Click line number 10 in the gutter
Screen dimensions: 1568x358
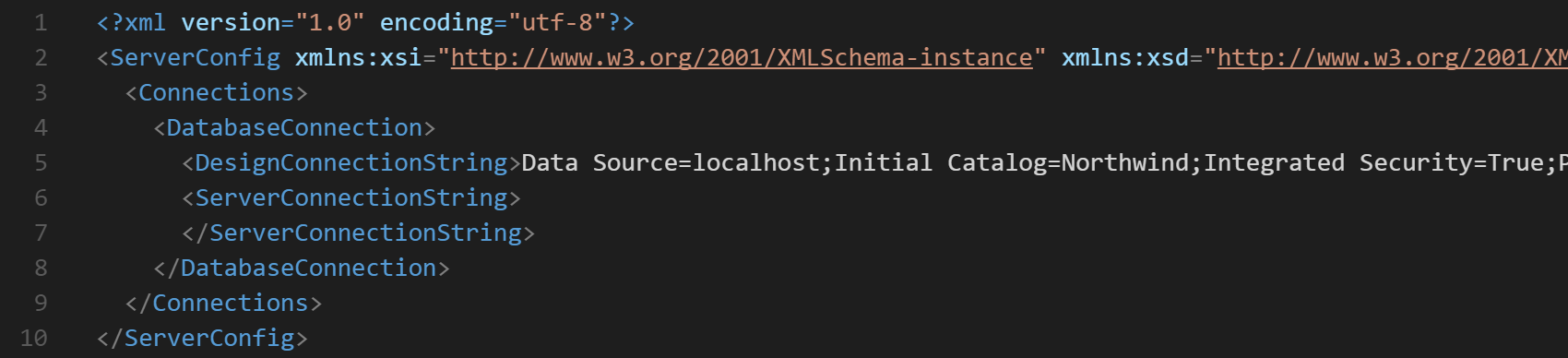coord(34,338)
